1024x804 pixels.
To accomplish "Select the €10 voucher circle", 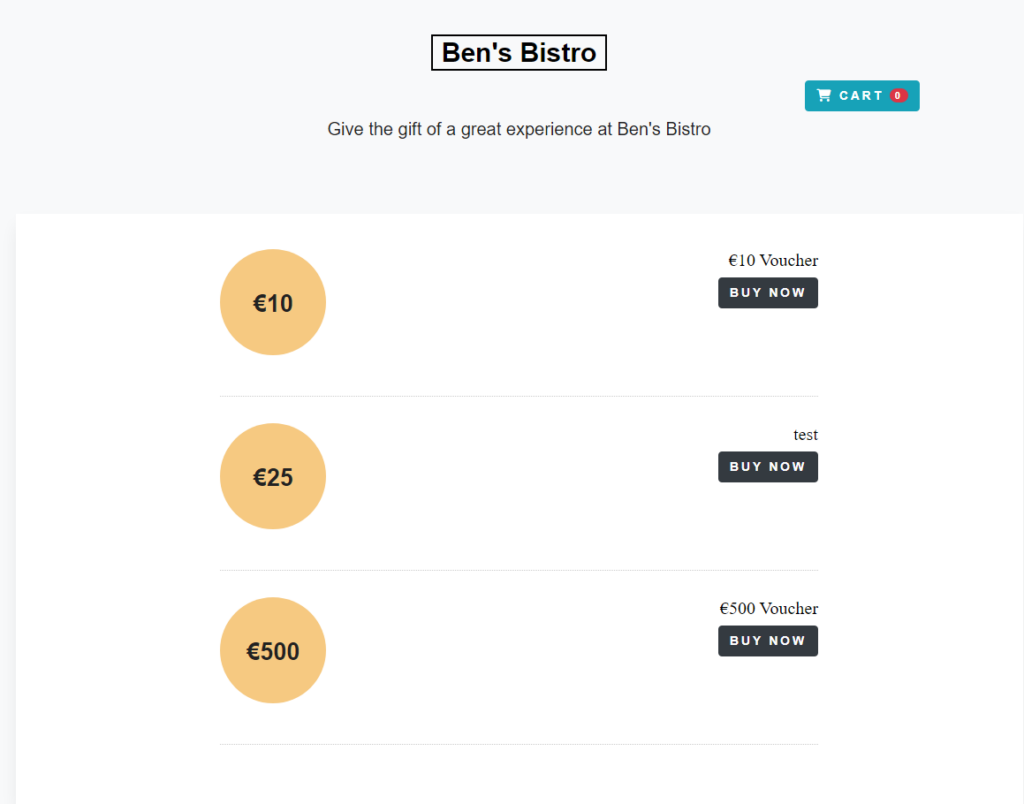I will pos(273,302).
